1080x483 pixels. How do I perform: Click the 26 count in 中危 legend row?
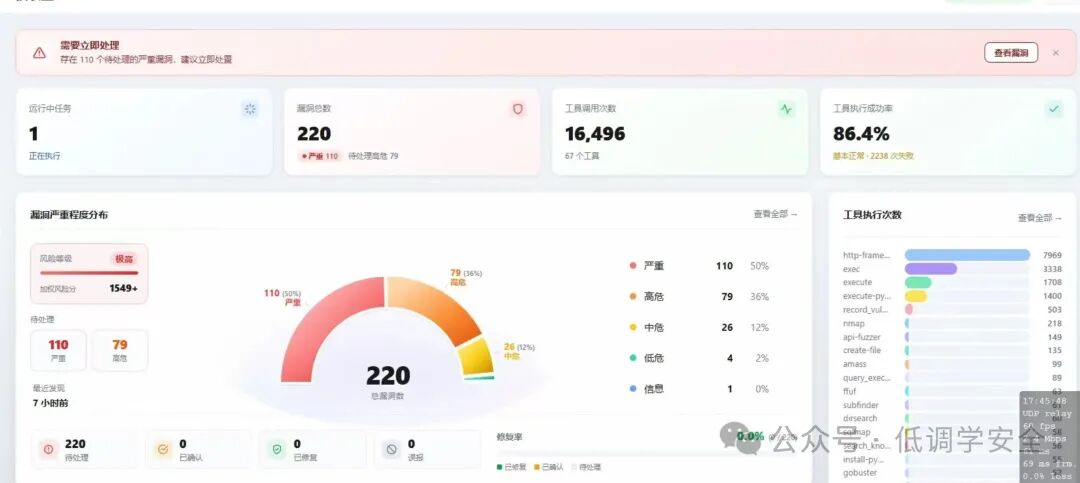coord(727,327)
